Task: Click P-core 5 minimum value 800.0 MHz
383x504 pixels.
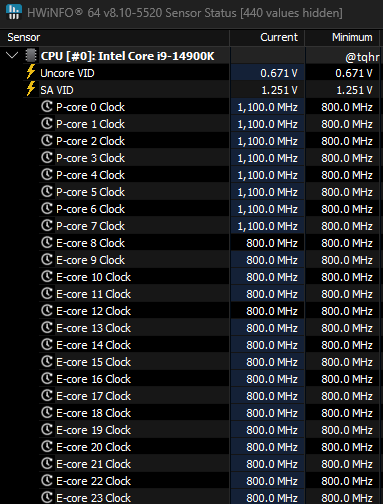Action: (x=347, y=192)
